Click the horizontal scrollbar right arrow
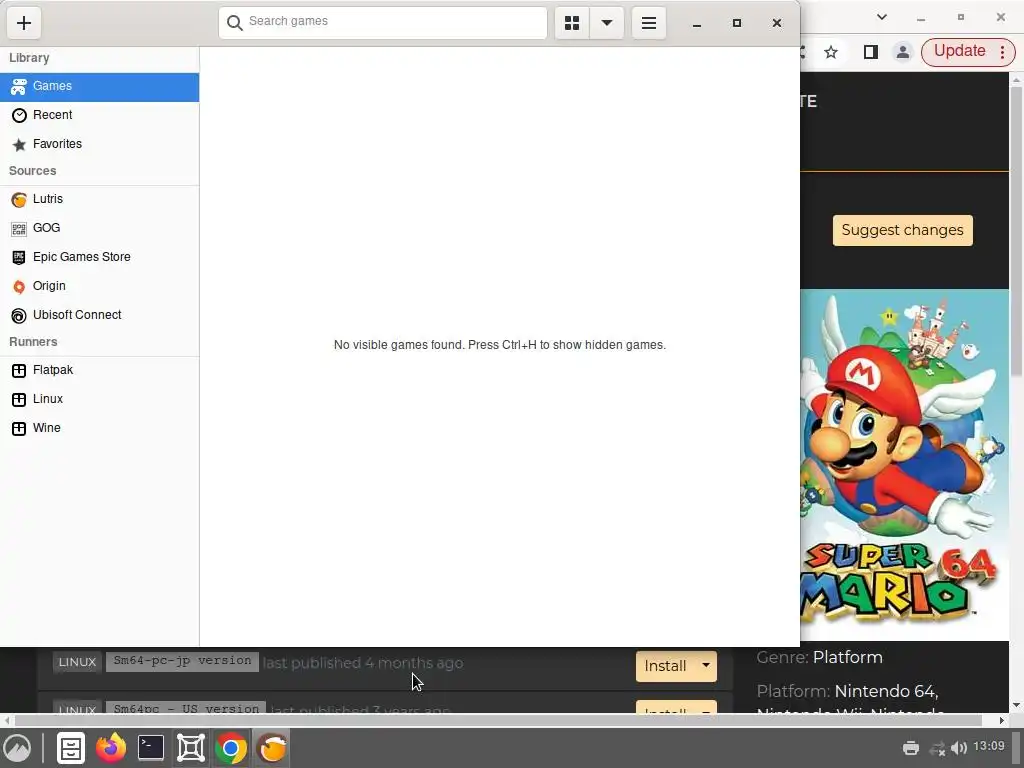This screenshot has width=1024, height=768. [x=1002, y=720]
